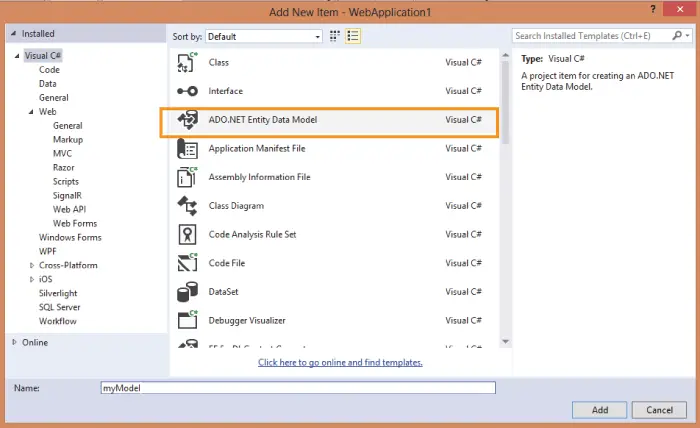The width and height of the screenshot is (700, 428).
Task: Click the DataSet template icon
Action: [187, 292]
